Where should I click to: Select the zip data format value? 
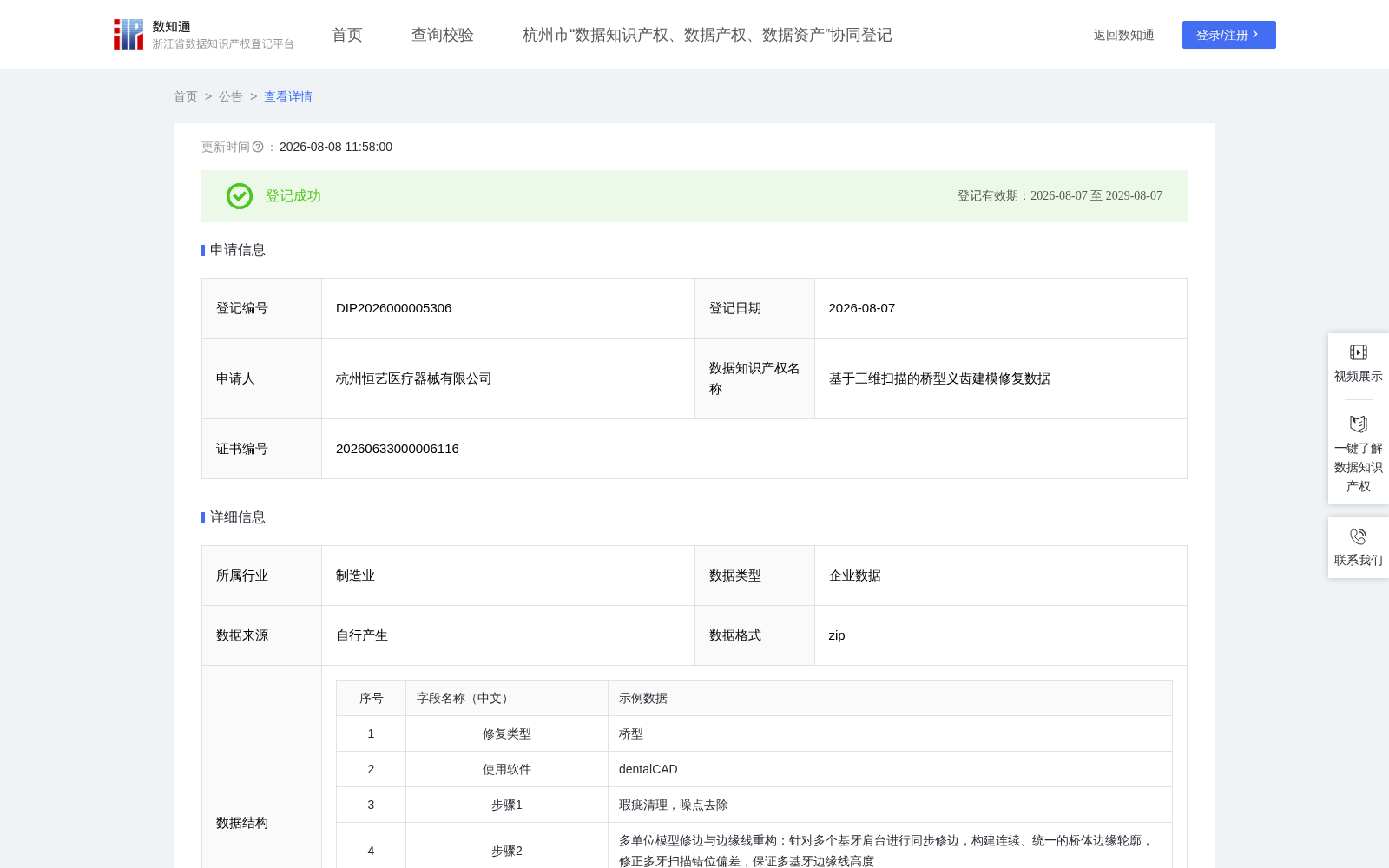[x=837, y=635]
